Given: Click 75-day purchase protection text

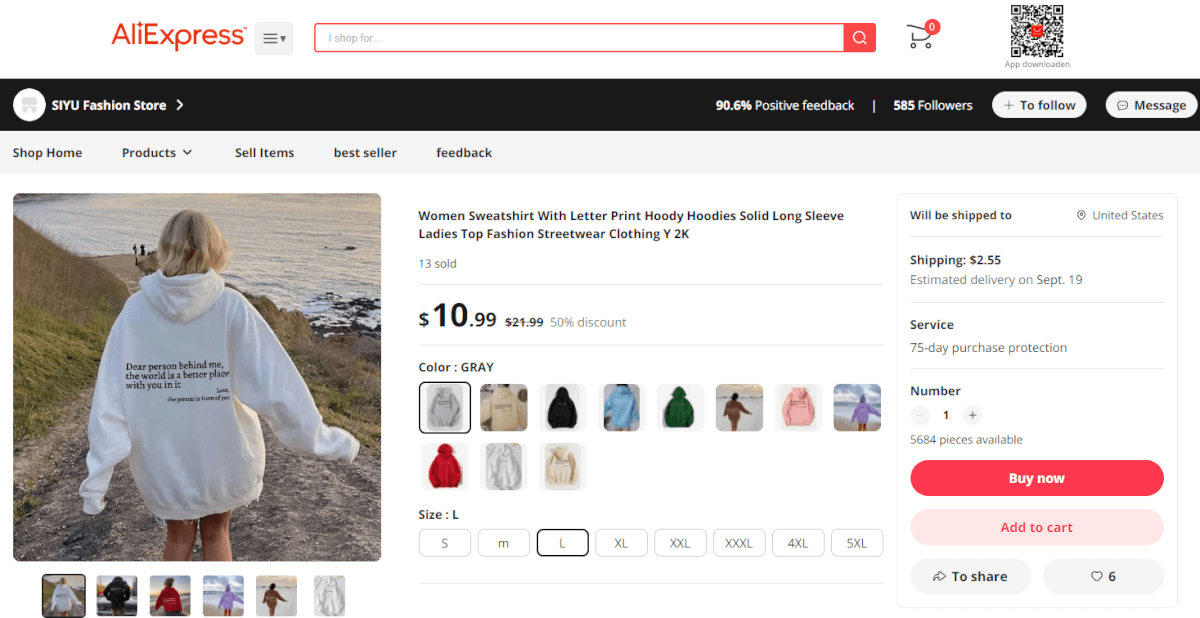Looking at the screenshot, I should (x=988, y=348).
